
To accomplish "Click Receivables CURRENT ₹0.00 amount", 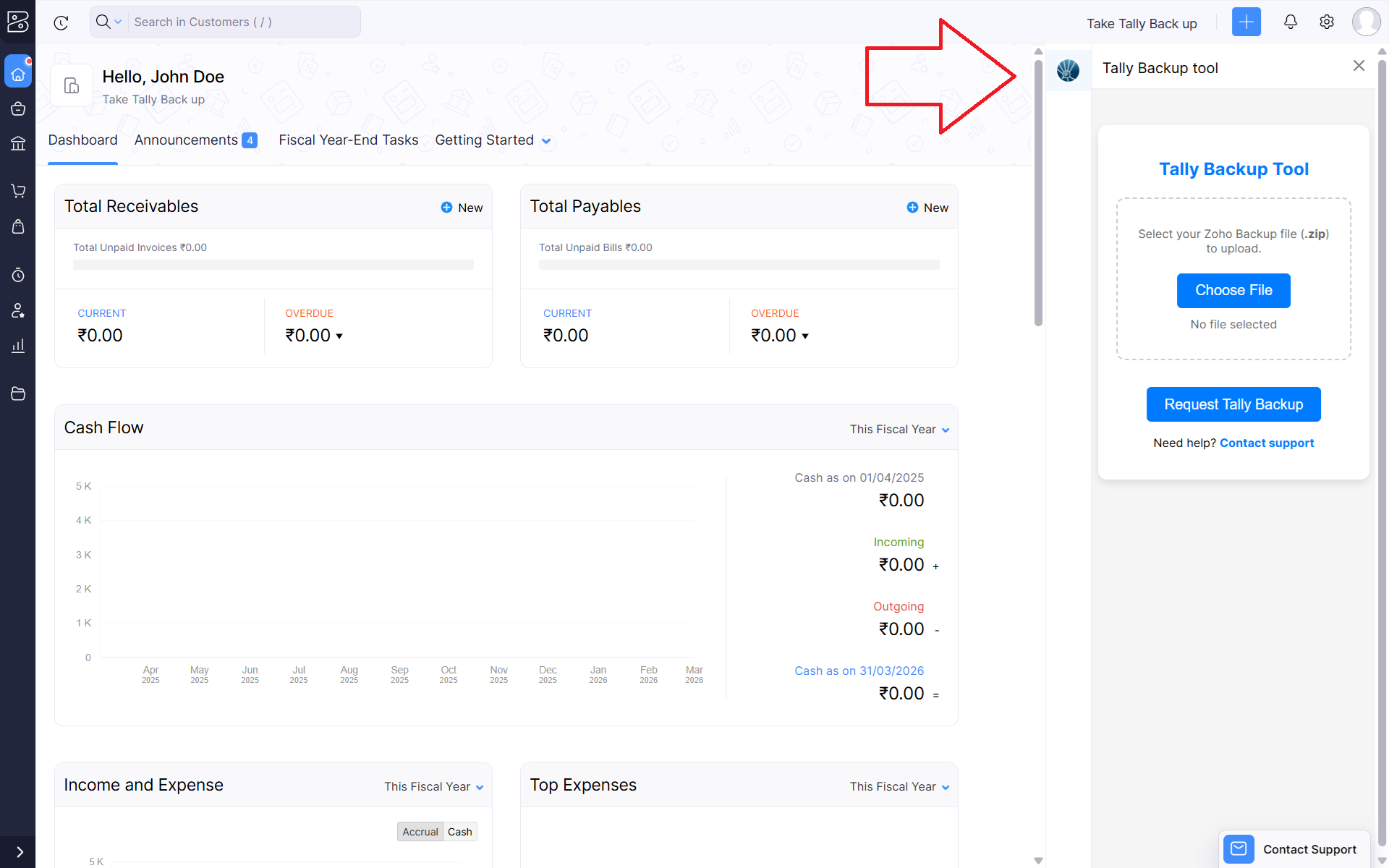I will point(100,336).
